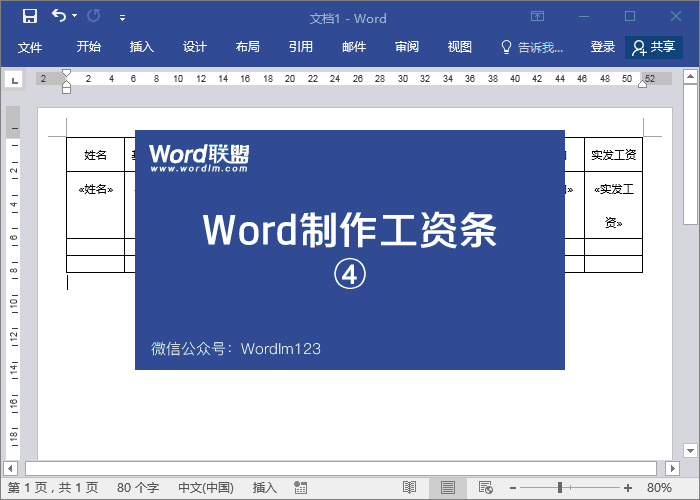Switch to the 设计 ribbon tab
The image size is (700, 500).
point(195,47)
